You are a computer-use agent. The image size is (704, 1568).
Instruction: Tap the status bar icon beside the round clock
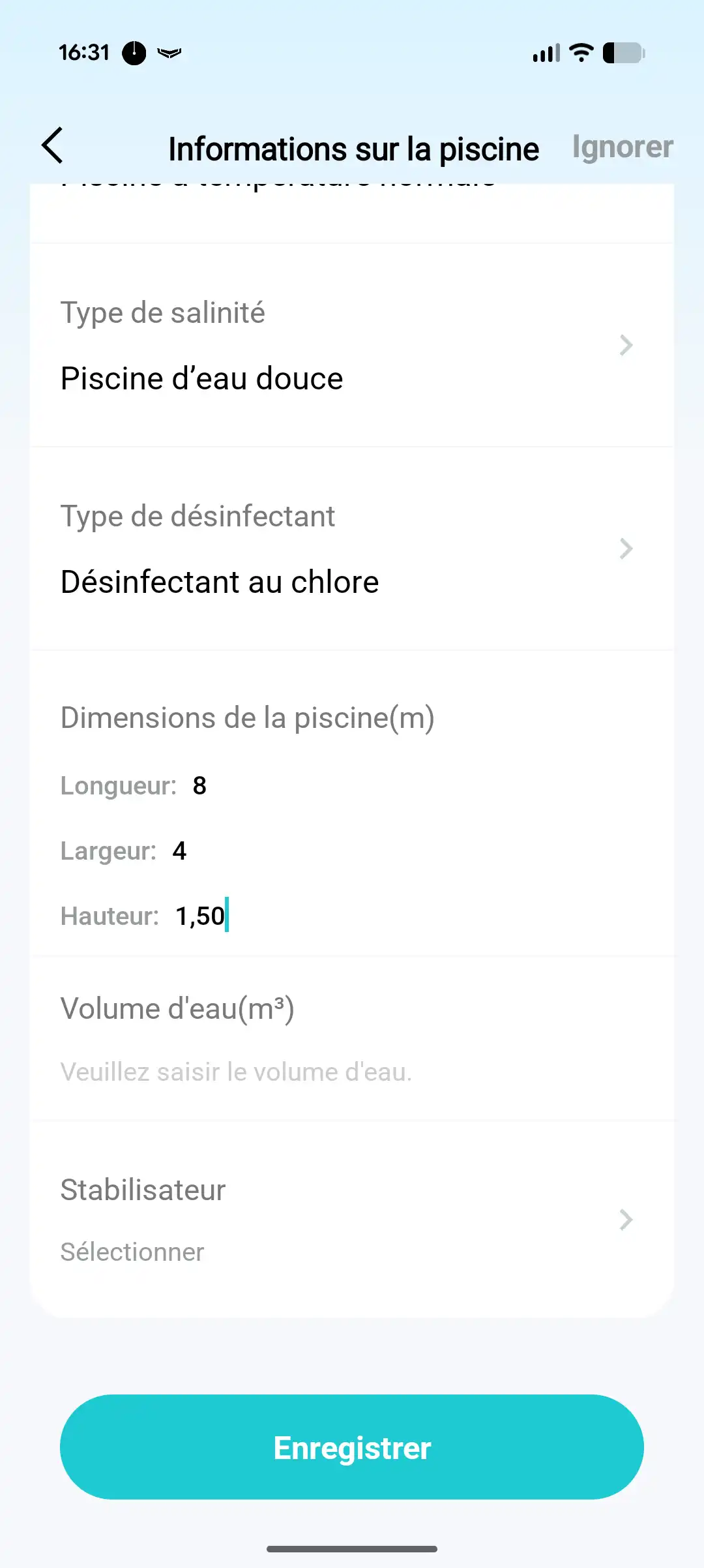tap(169, 53)
